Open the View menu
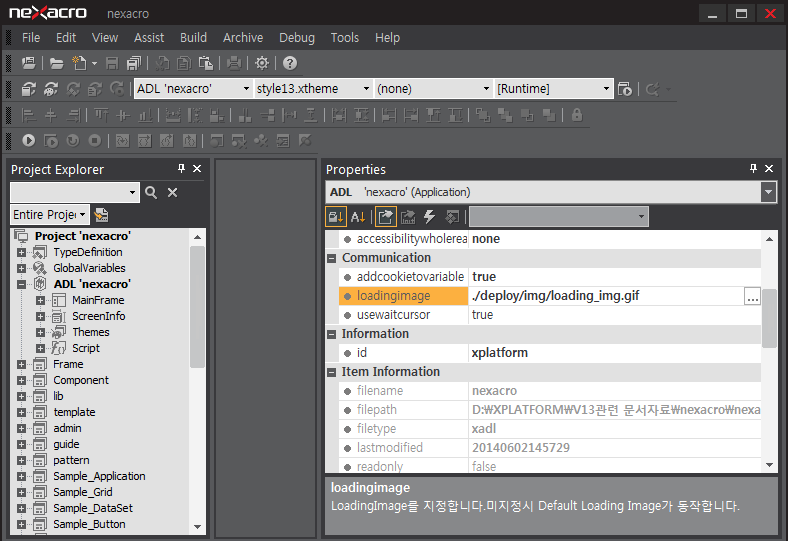 pos(105,38)
